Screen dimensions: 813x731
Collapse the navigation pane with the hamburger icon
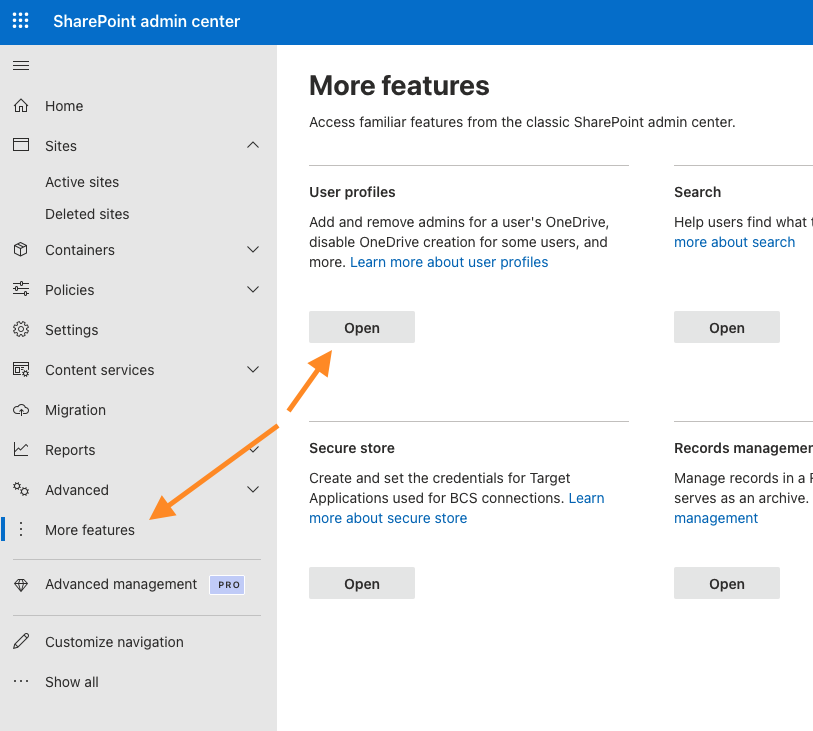(21, 65)
